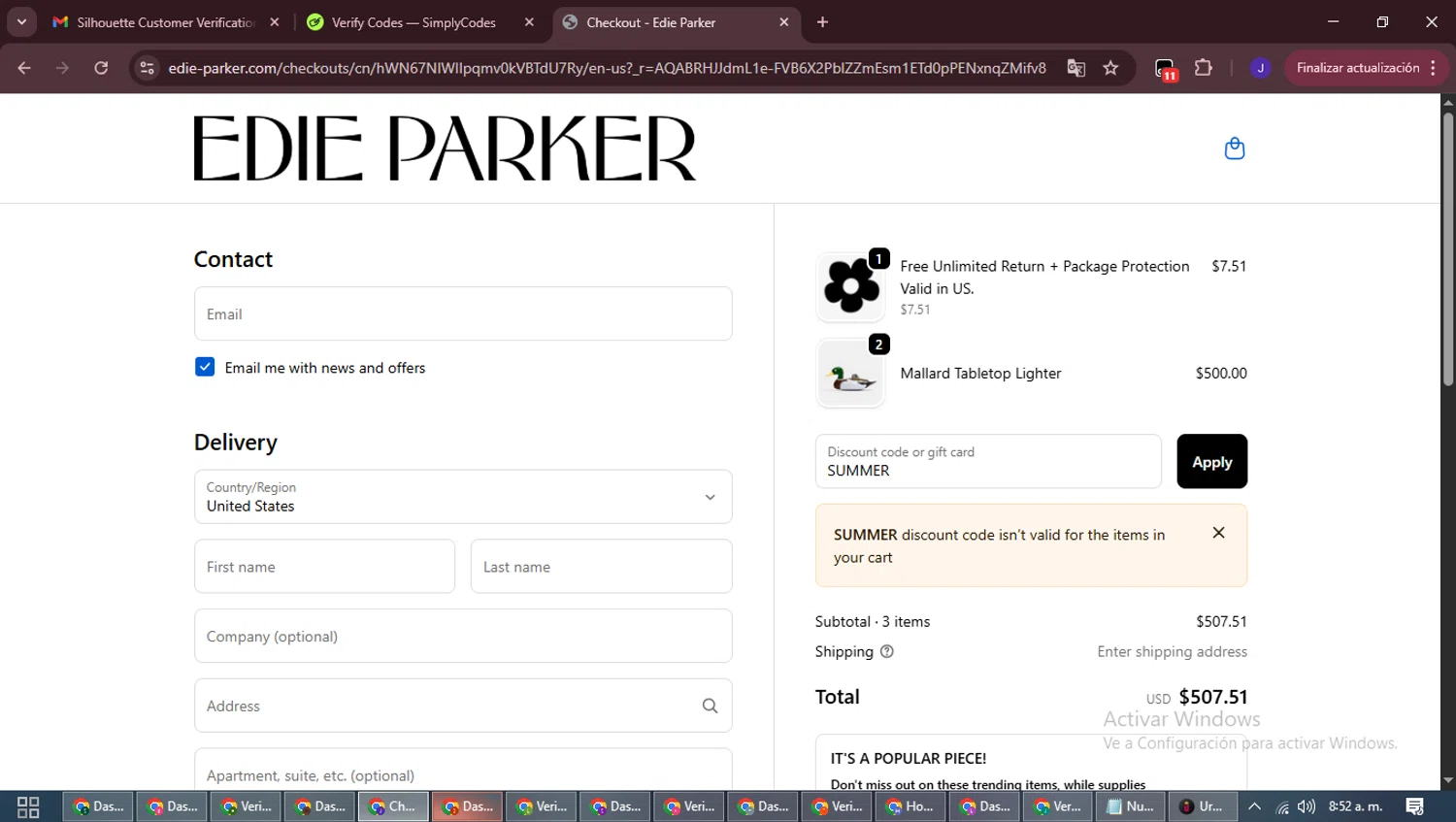Viewport: 1456px width, 822px height.
Task: Click the page vertical scrollbar
Action: [1447, 249]
